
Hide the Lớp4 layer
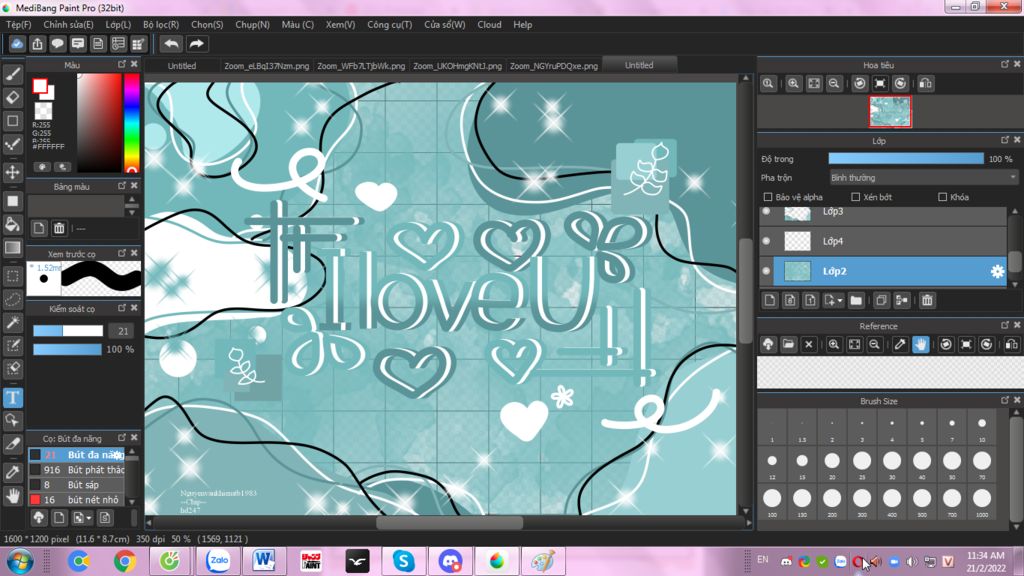click(767, 241)
